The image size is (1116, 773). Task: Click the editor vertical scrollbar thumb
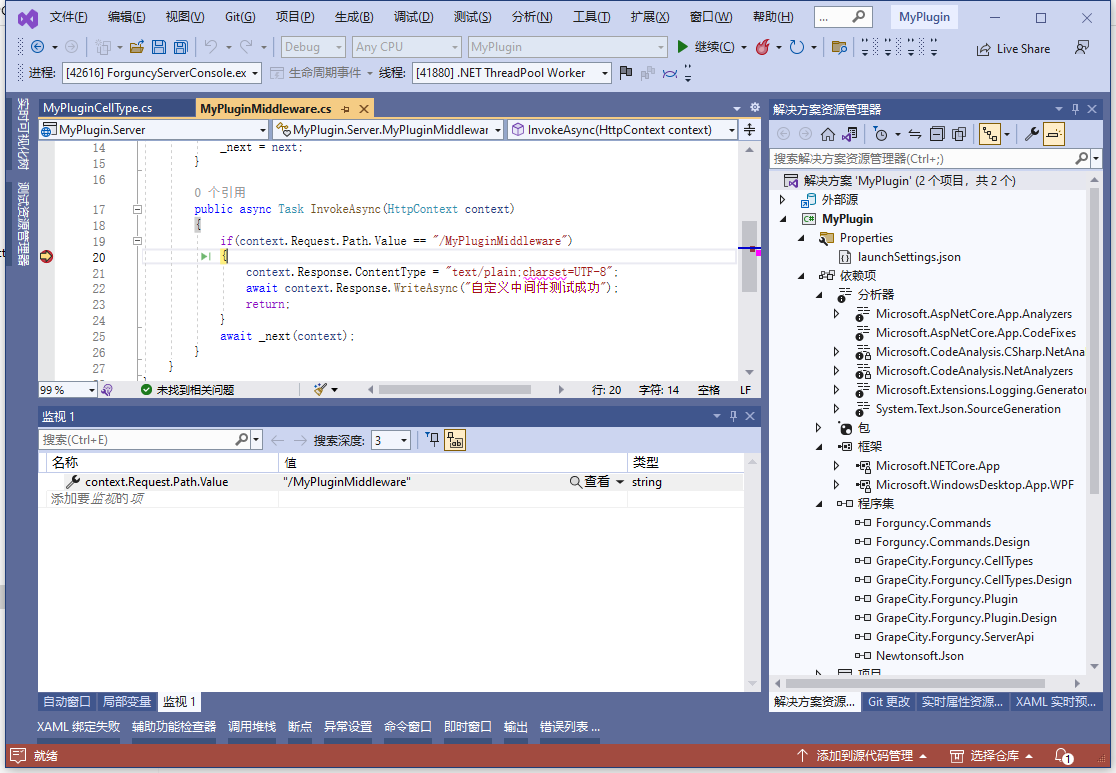click(749, 256)
